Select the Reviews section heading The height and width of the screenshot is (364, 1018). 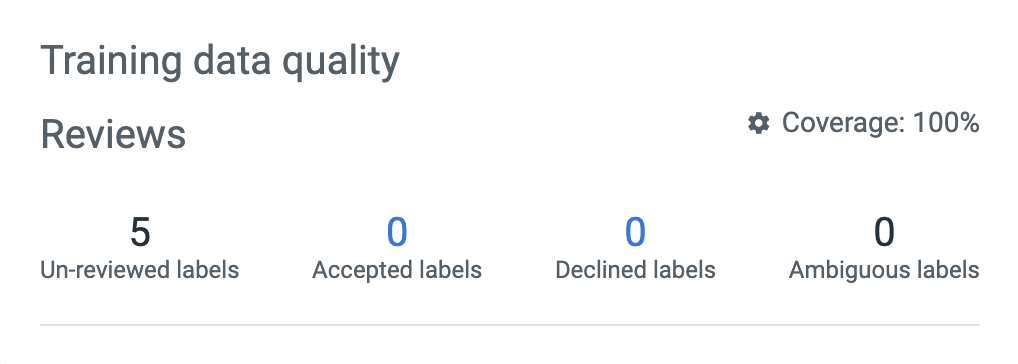pos(114,134)
